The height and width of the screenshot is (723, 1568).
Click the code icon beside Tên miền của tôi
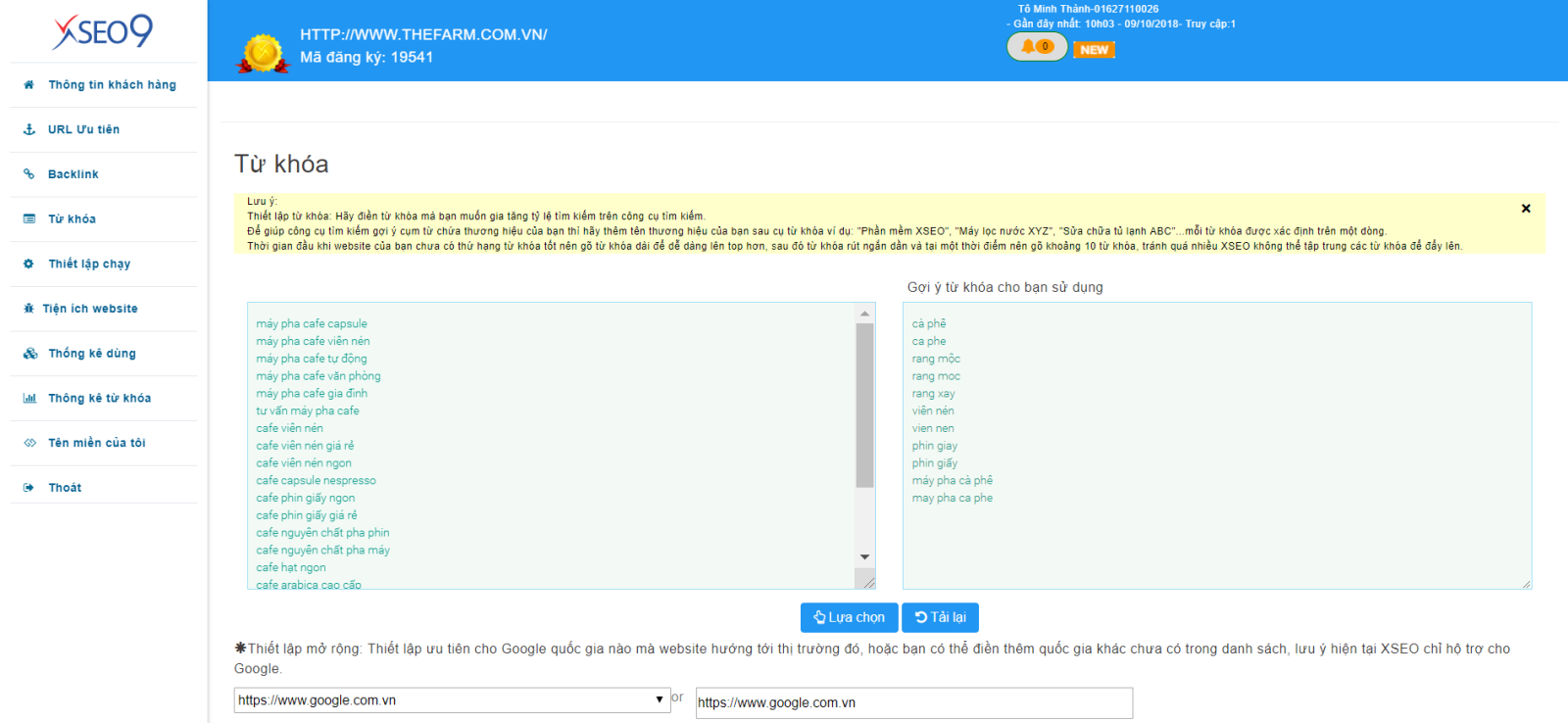tap(30, 443)
